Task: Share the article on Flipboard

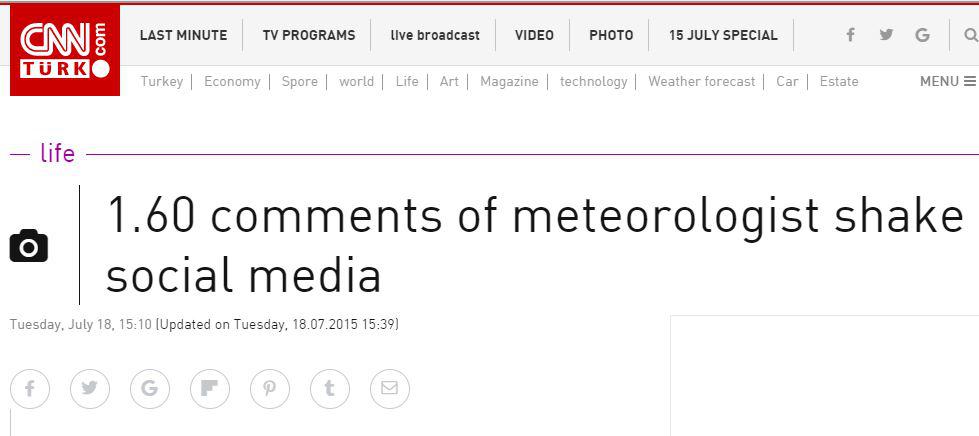Action: (210, 389)
